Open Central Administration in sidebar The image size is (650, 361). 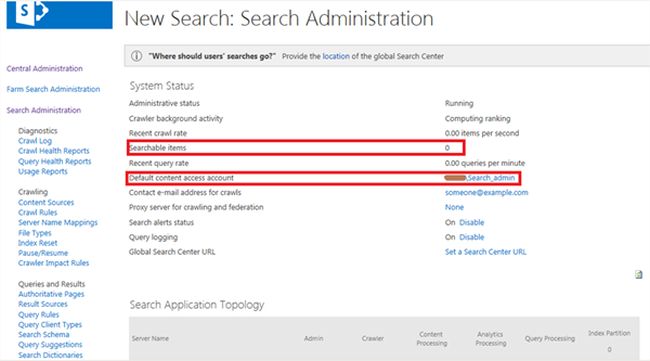(44, 68)
